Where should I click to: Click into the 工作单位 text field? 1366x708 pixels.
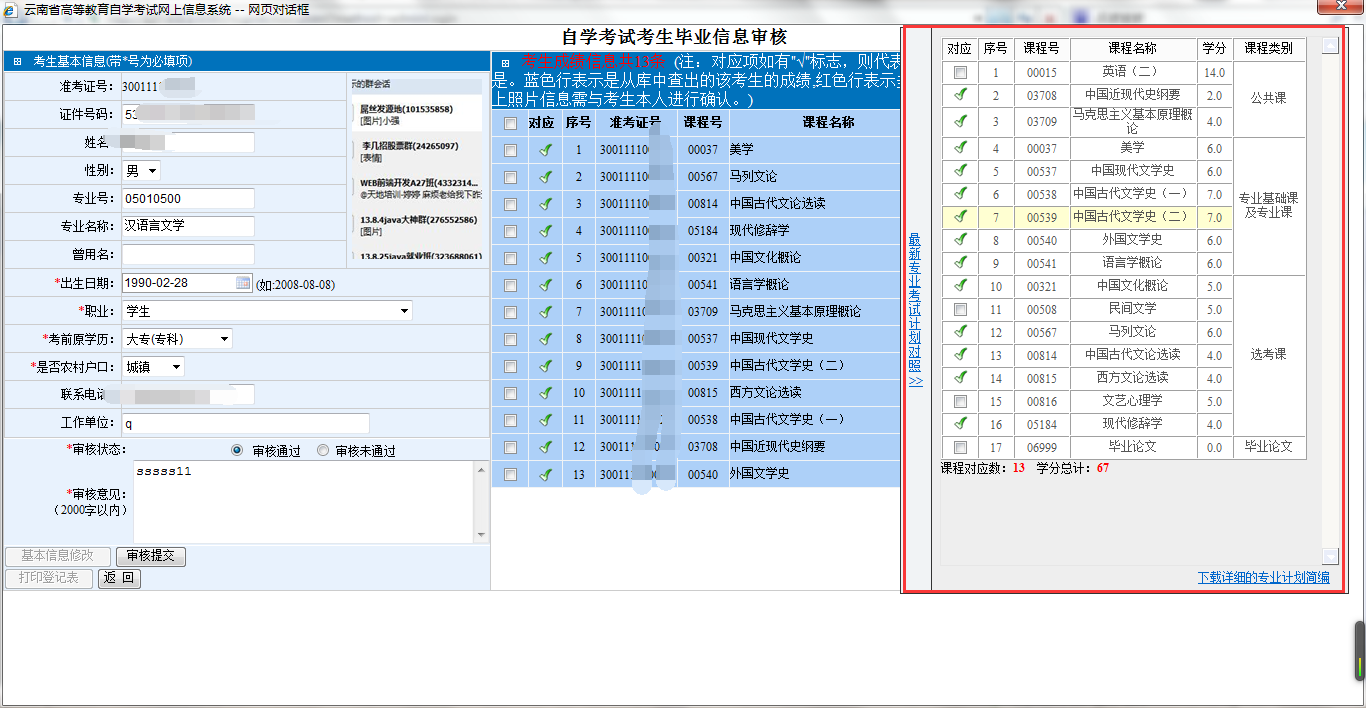[x=245, y=423]
